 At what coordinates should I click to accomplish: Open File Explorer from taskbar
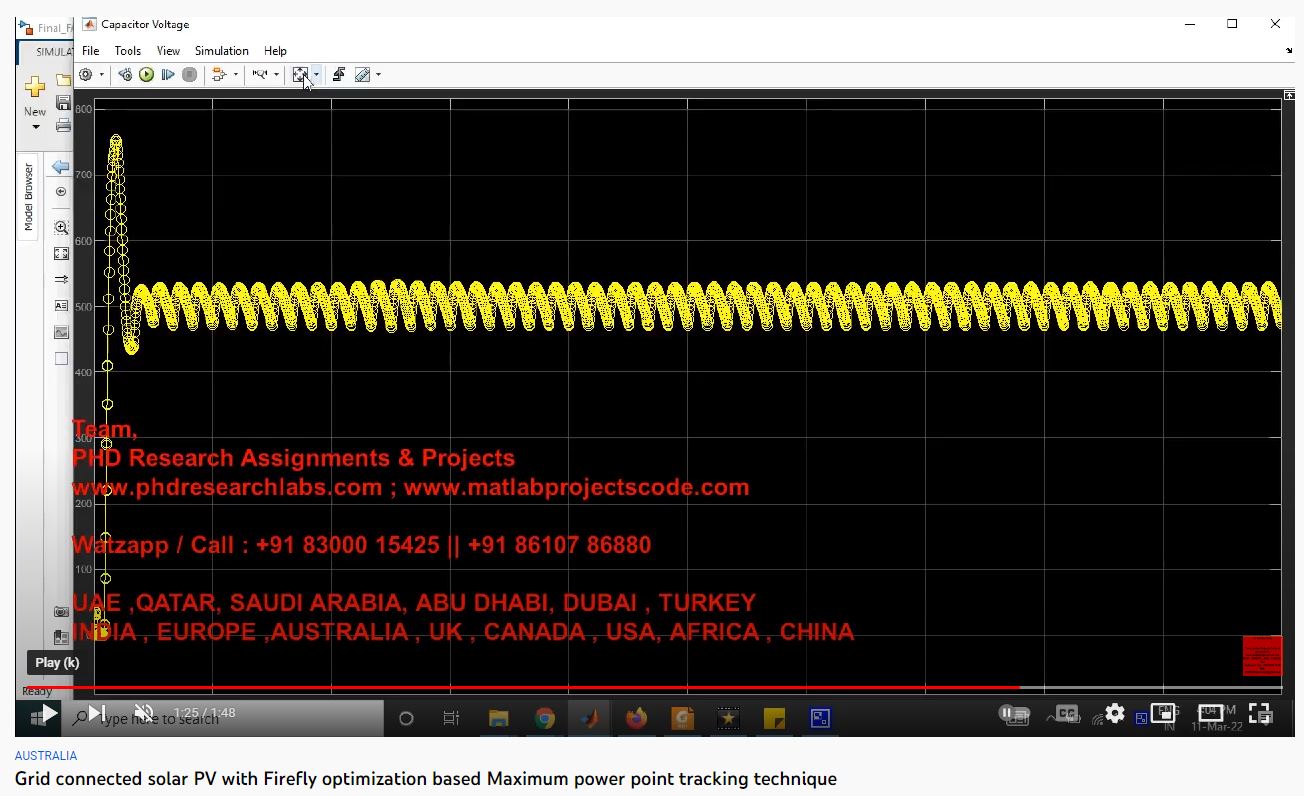click(498, 718)
